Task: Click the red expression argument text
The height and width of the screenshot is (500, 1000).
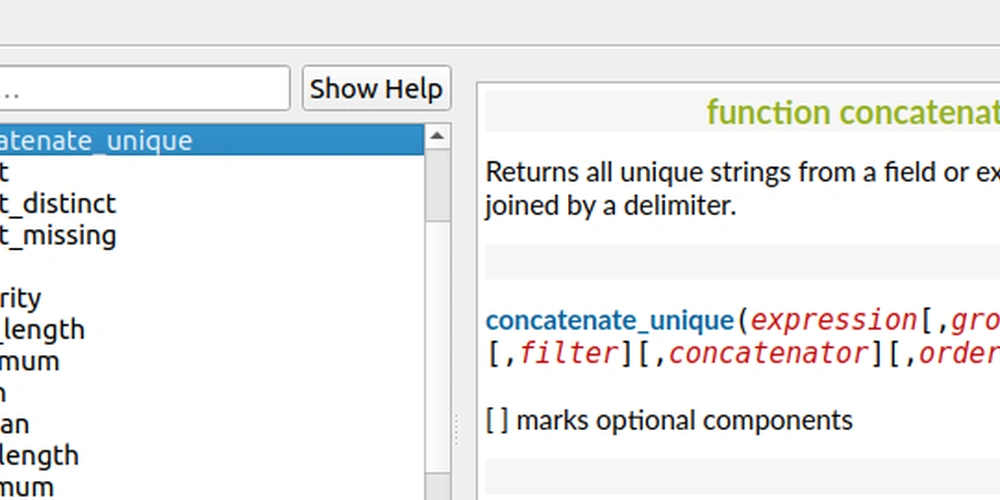Action: 834,321
